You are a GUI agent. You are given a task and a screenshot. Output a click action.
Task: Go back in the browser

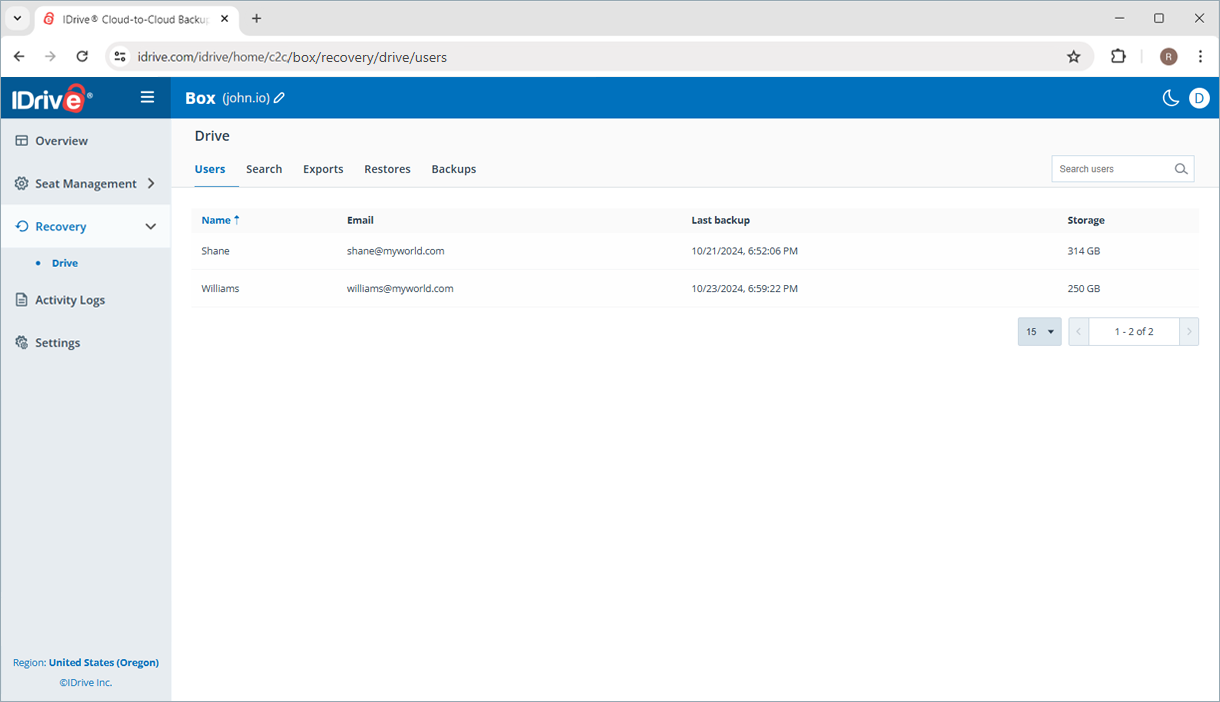point(19,57)
